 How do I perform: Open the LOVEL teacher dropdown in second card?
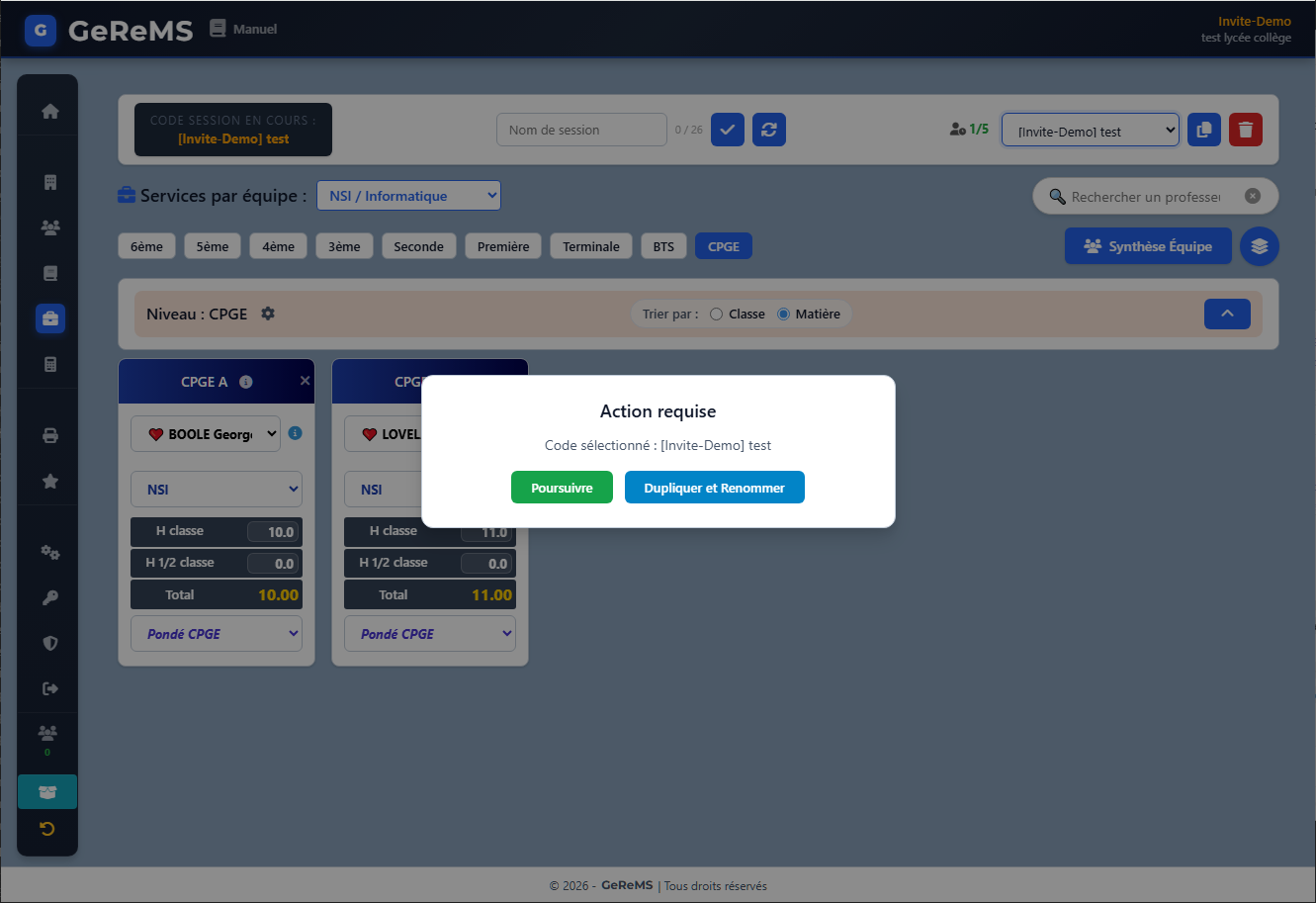coord(384,434)
